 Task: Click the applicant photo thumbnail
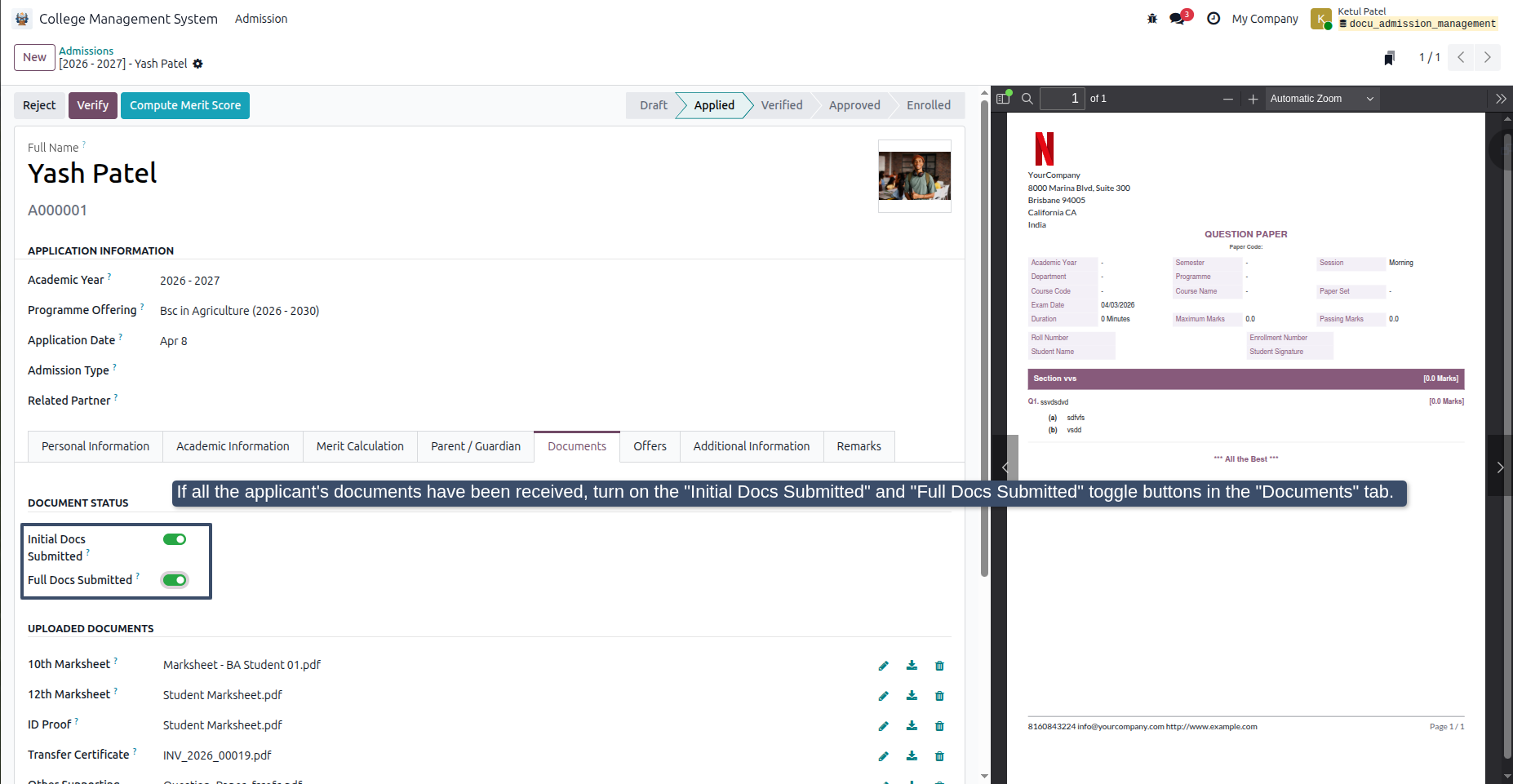coord(914,176)
